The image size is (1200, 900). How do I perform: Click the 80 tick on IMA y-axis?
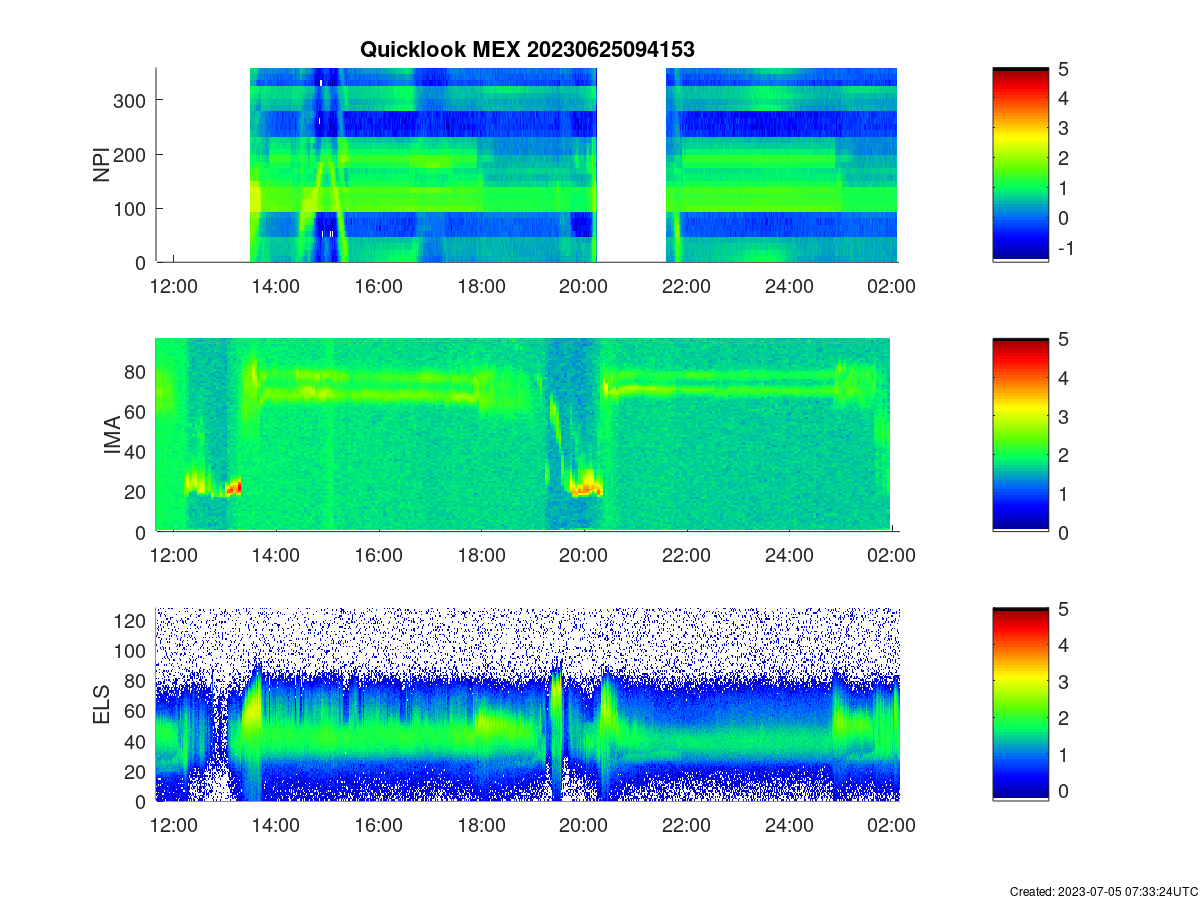coord(137,371)
